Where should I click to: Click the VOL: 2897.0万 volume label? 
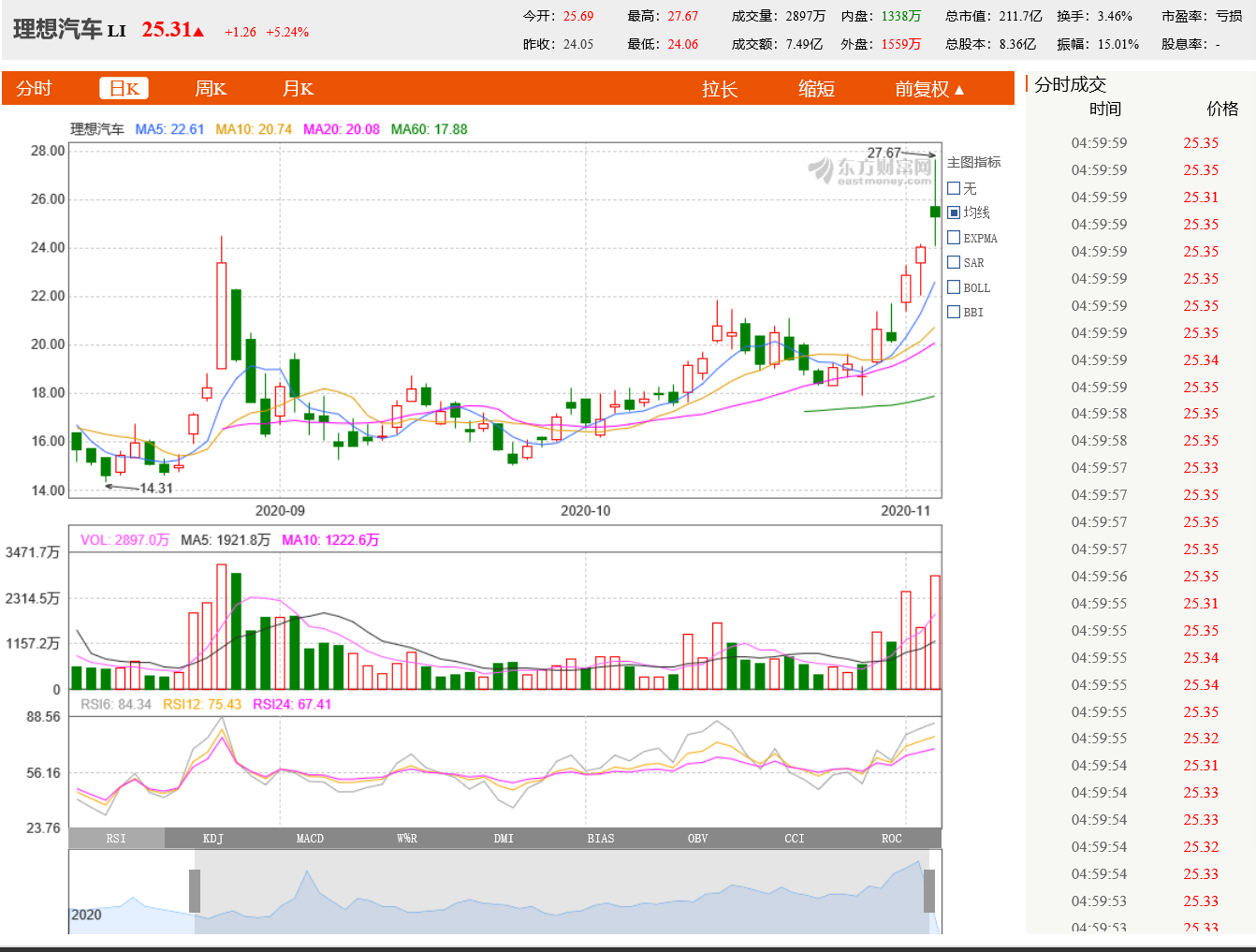click(124, 540)
